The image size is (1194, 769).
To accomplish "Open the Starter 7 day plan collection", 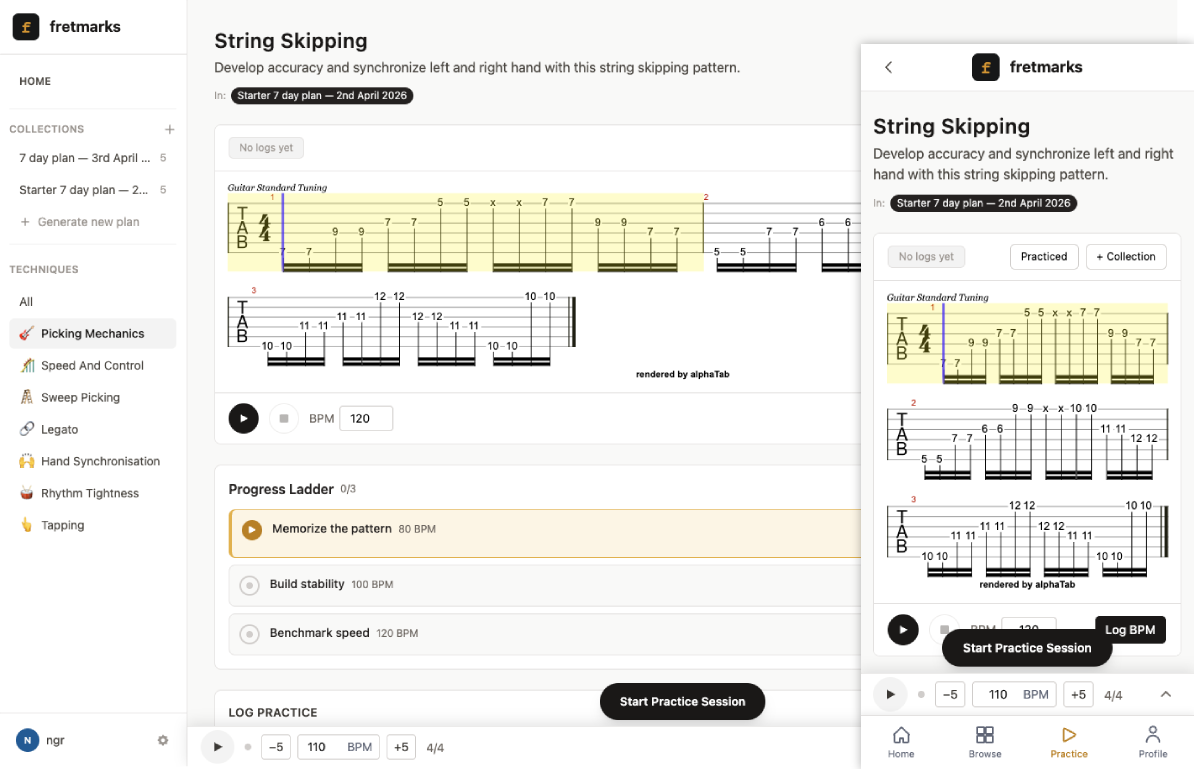I will [84, 190].
